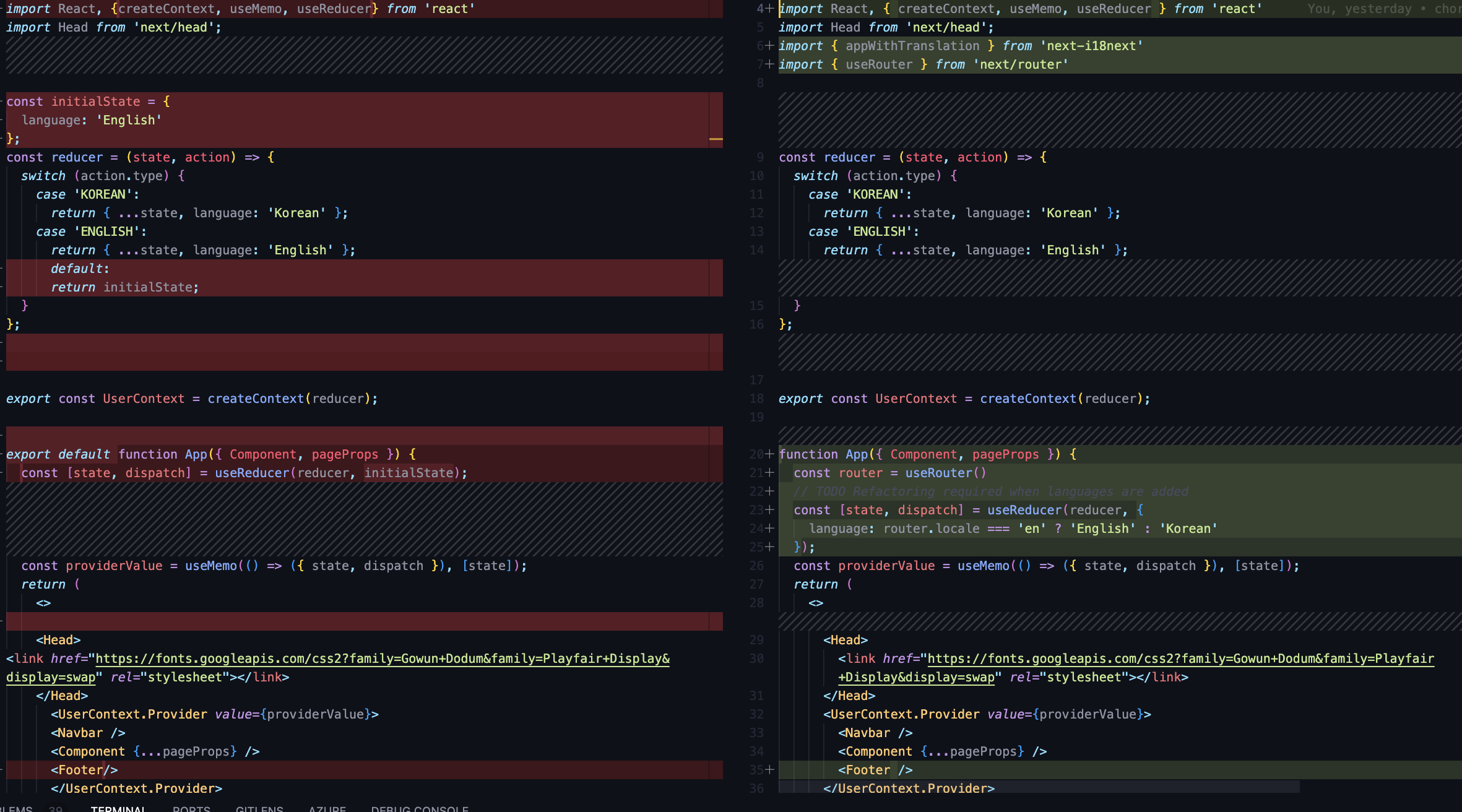Viewport: 1462px width, 812px height.
Task: Switch to the TERMINAL panel tab
Action: point(118,809)
